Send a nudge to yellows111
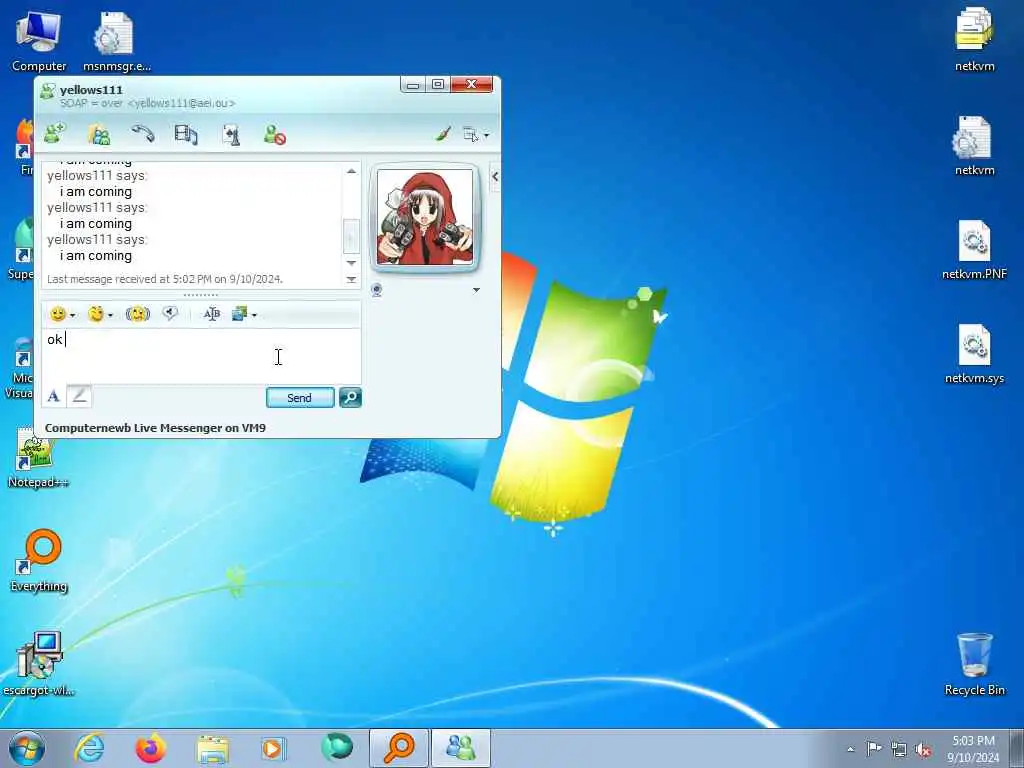Viewport: 1024px width, 768px height. tap(138, 315)
